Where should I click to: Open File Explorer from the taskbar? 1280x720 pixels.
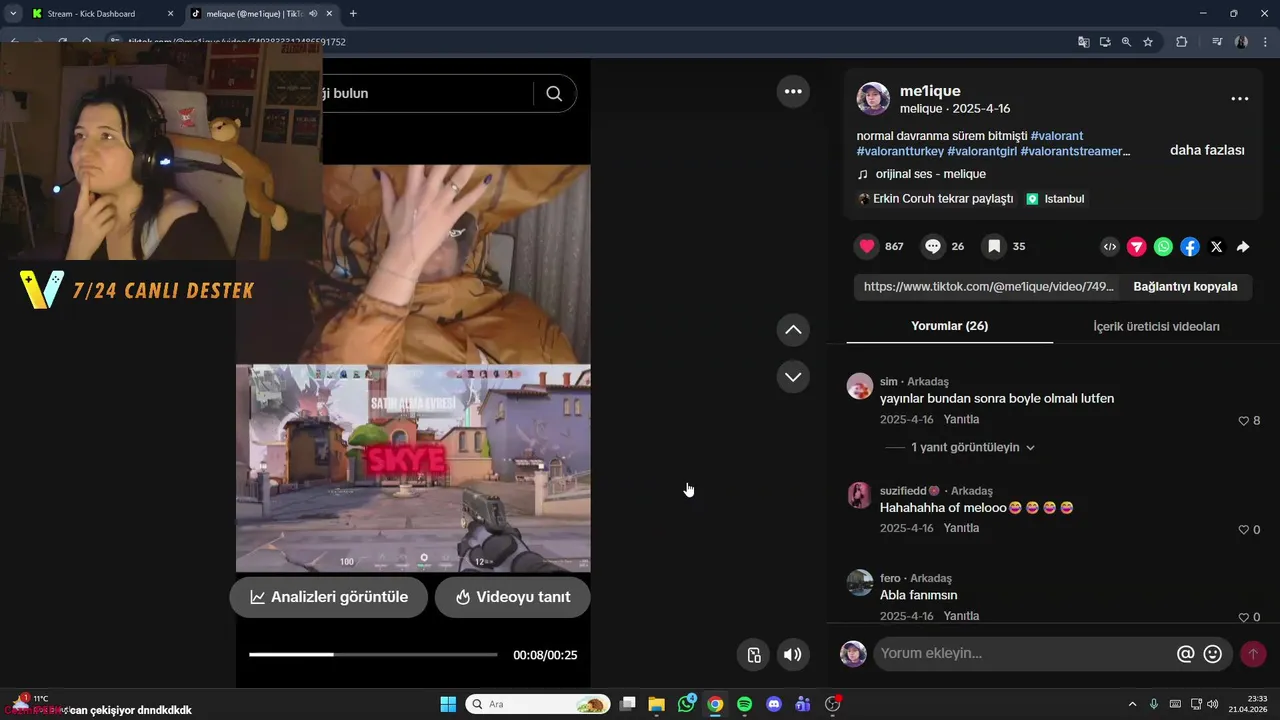tap(656, 704)
